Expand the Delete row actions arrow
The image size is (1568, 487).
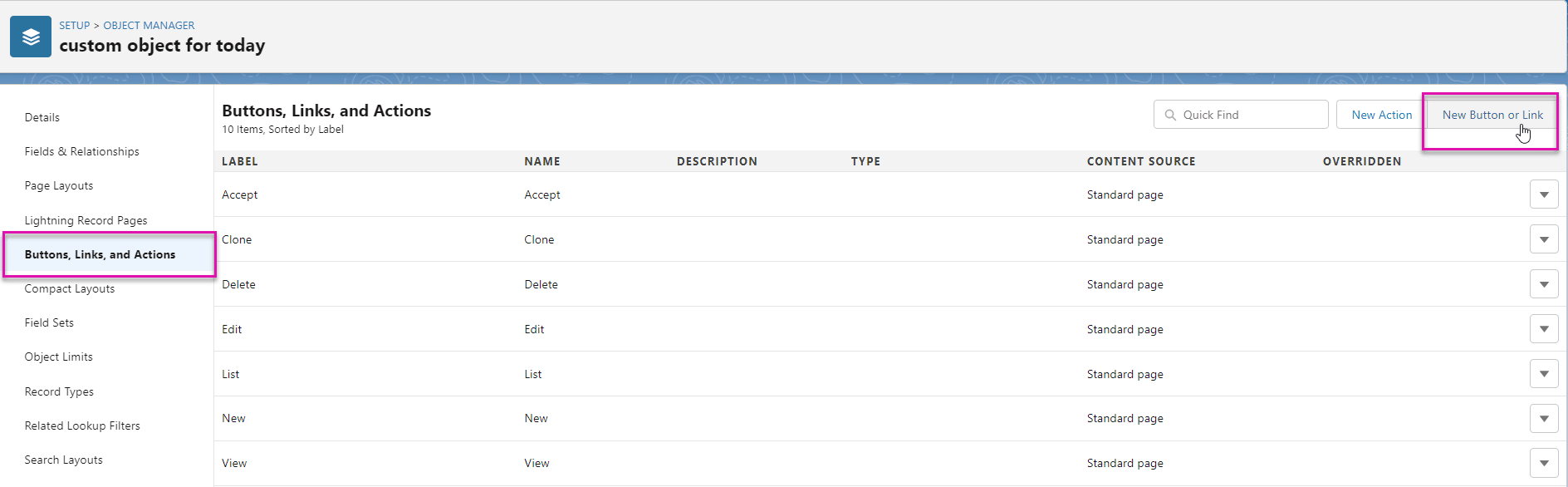(1543, 285)
